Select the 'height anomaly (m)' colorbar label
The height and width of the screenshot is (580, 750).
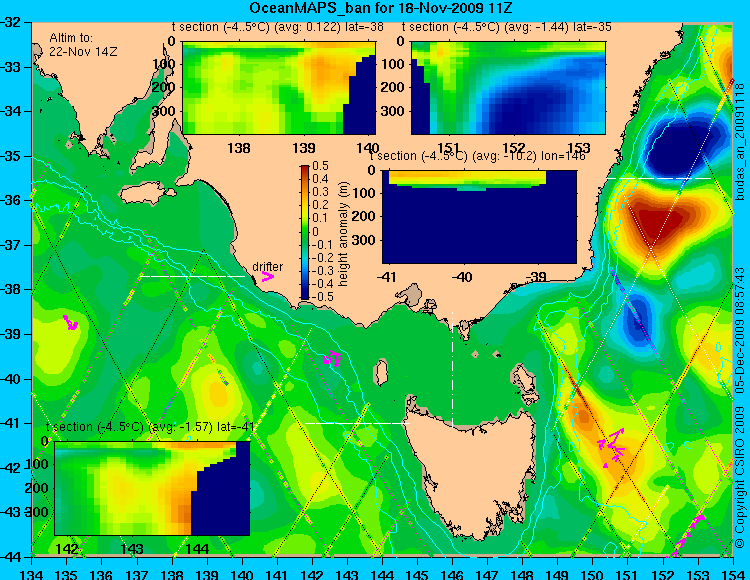pyautogui.click(x=343, y=234)
